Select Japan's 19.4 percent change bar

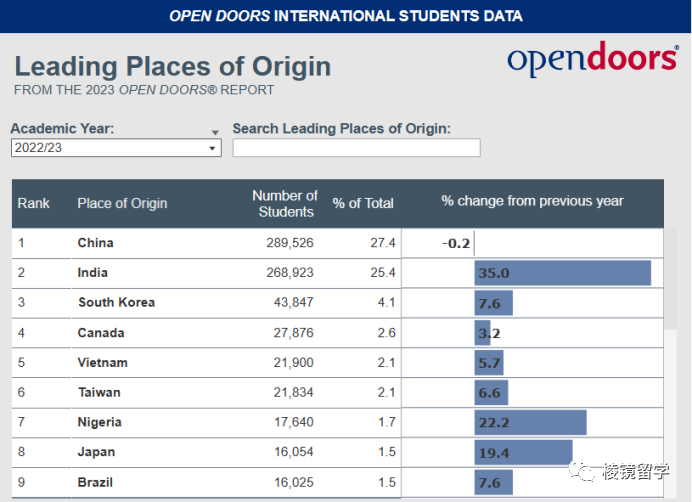tap(523, 453)
